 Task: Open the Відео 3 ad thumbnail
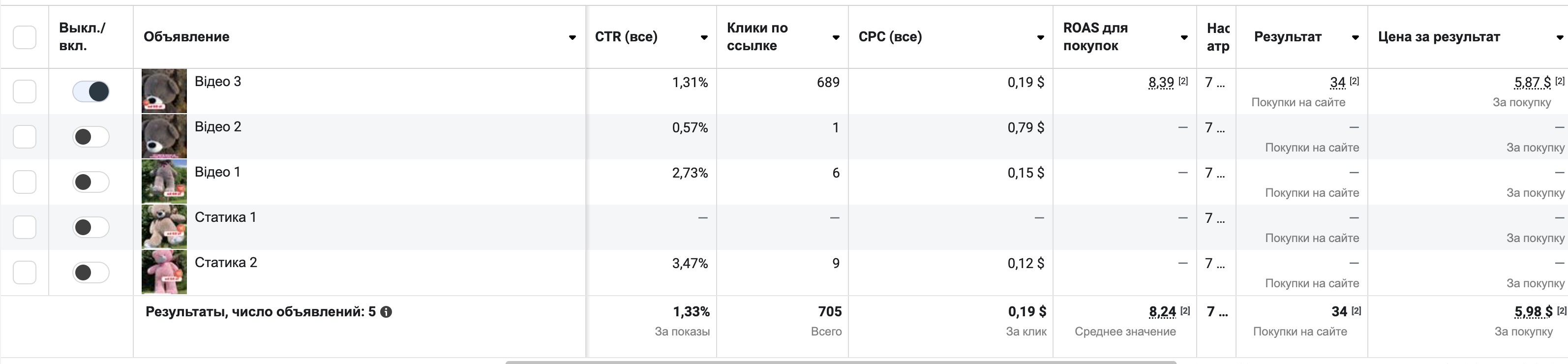(x=164, y=91)
